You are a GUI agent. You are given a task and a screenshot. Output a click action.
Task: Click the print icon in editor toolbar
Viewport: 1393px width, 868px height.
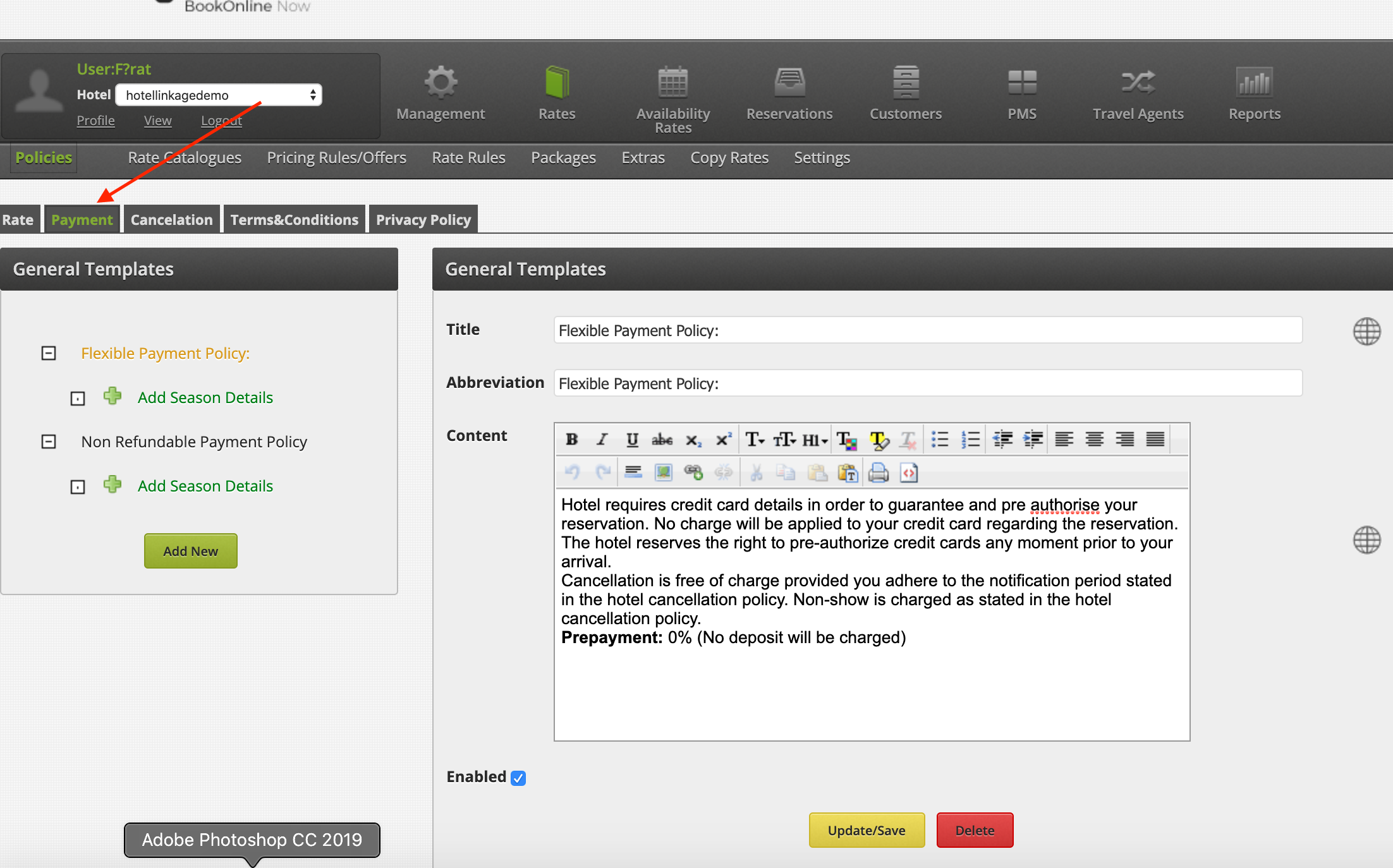[x=878, y=473]
